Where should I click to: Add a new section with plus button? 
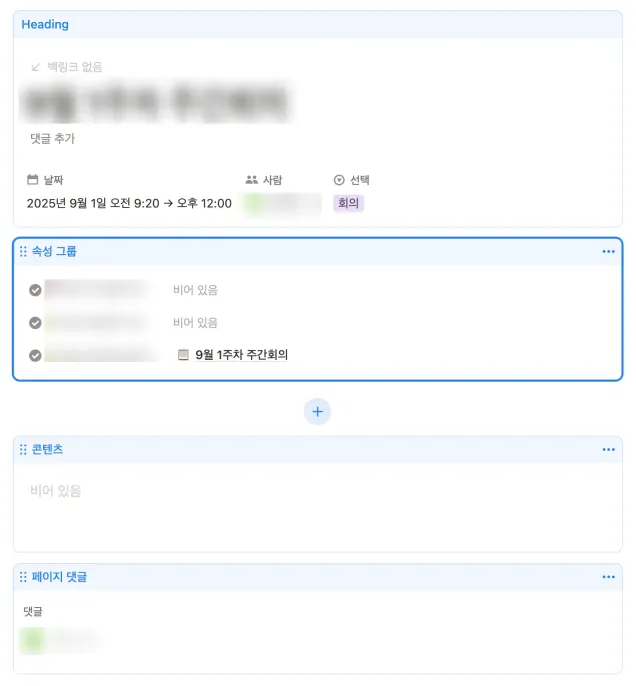(318, 412)
